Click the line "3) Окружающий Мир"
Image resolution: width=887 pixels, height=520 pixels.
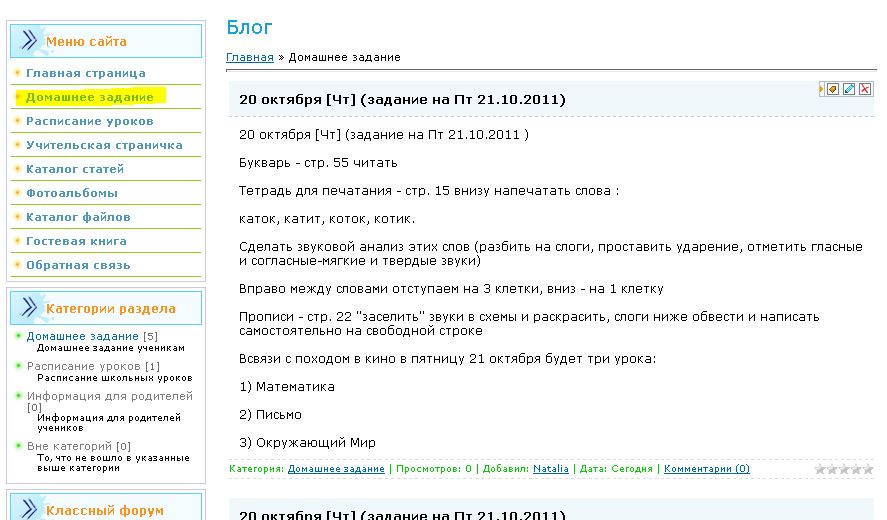(x=307, y=442)
